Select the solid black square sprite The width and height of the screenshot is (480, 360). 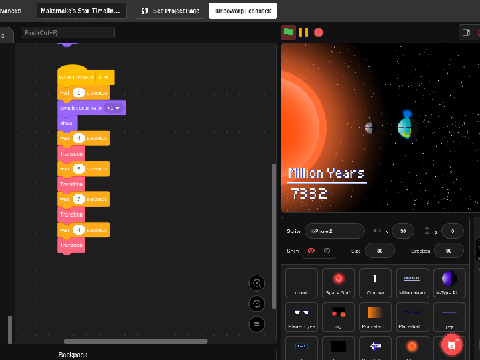(x=338, y=348)
